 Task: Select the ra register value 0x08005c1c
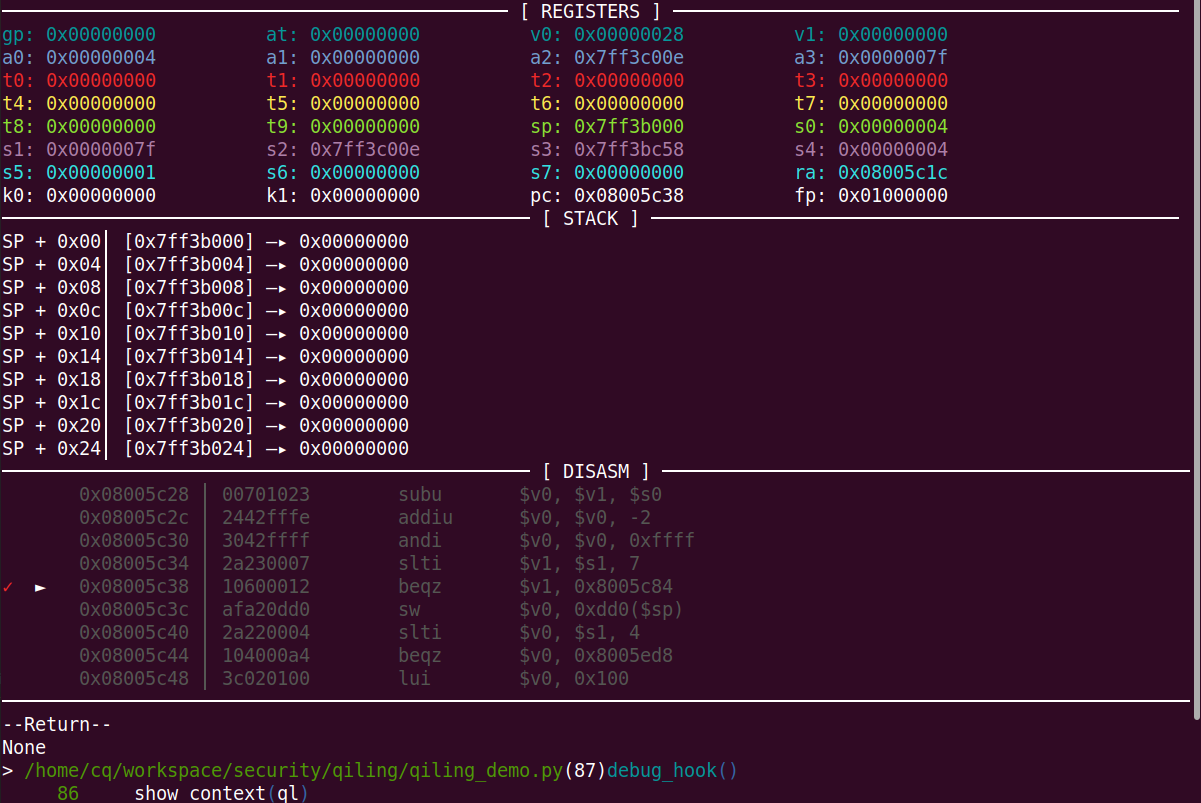click(x=893, y=173)
